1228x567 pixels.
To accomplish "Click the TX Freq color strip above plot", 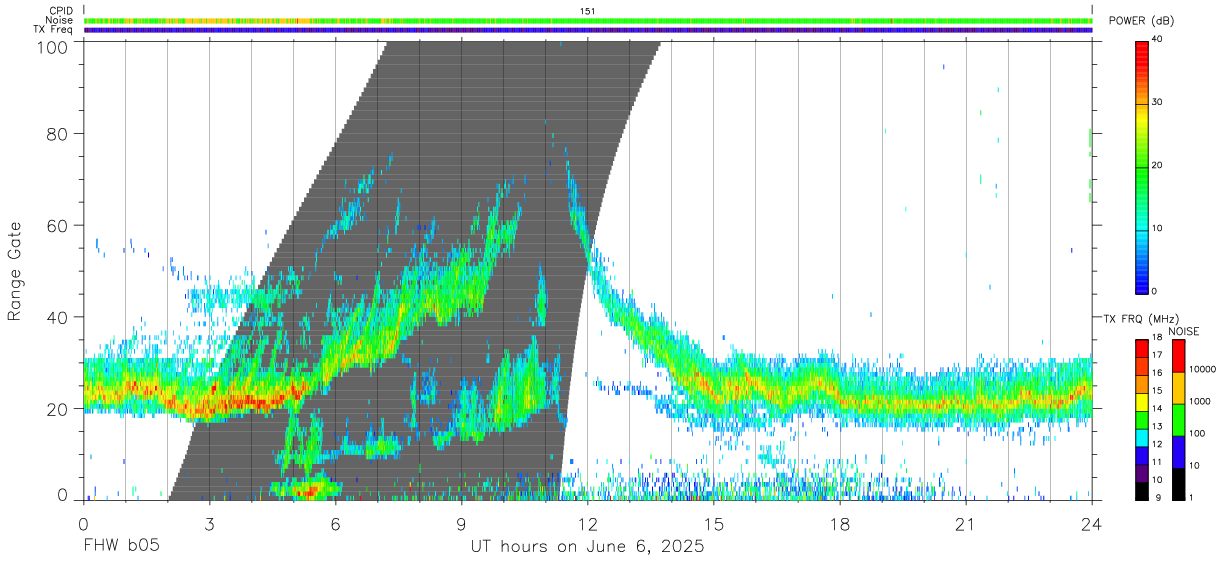I will click(x=588, y=30).
